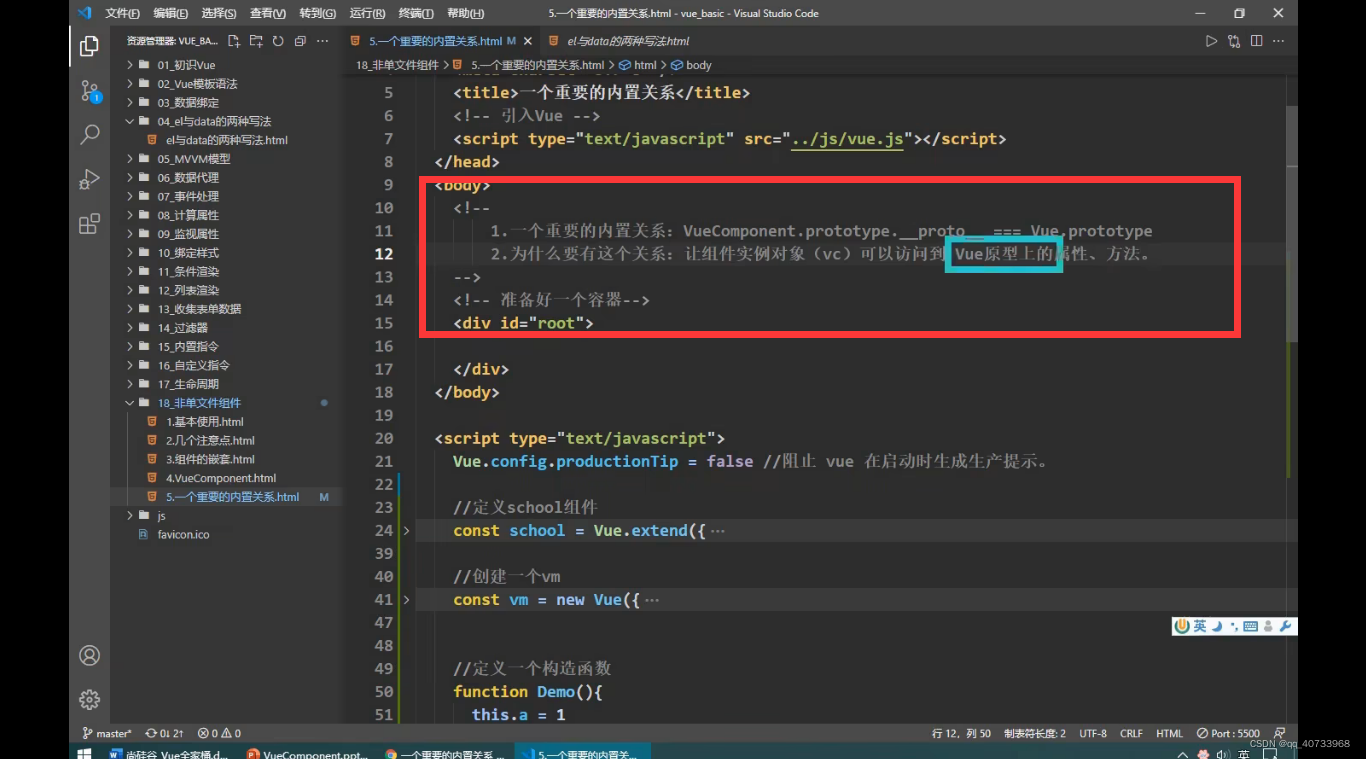Screen dimensions: 1366x759
Task: Open the Run and Debug view
Action: tap(89, 179)
